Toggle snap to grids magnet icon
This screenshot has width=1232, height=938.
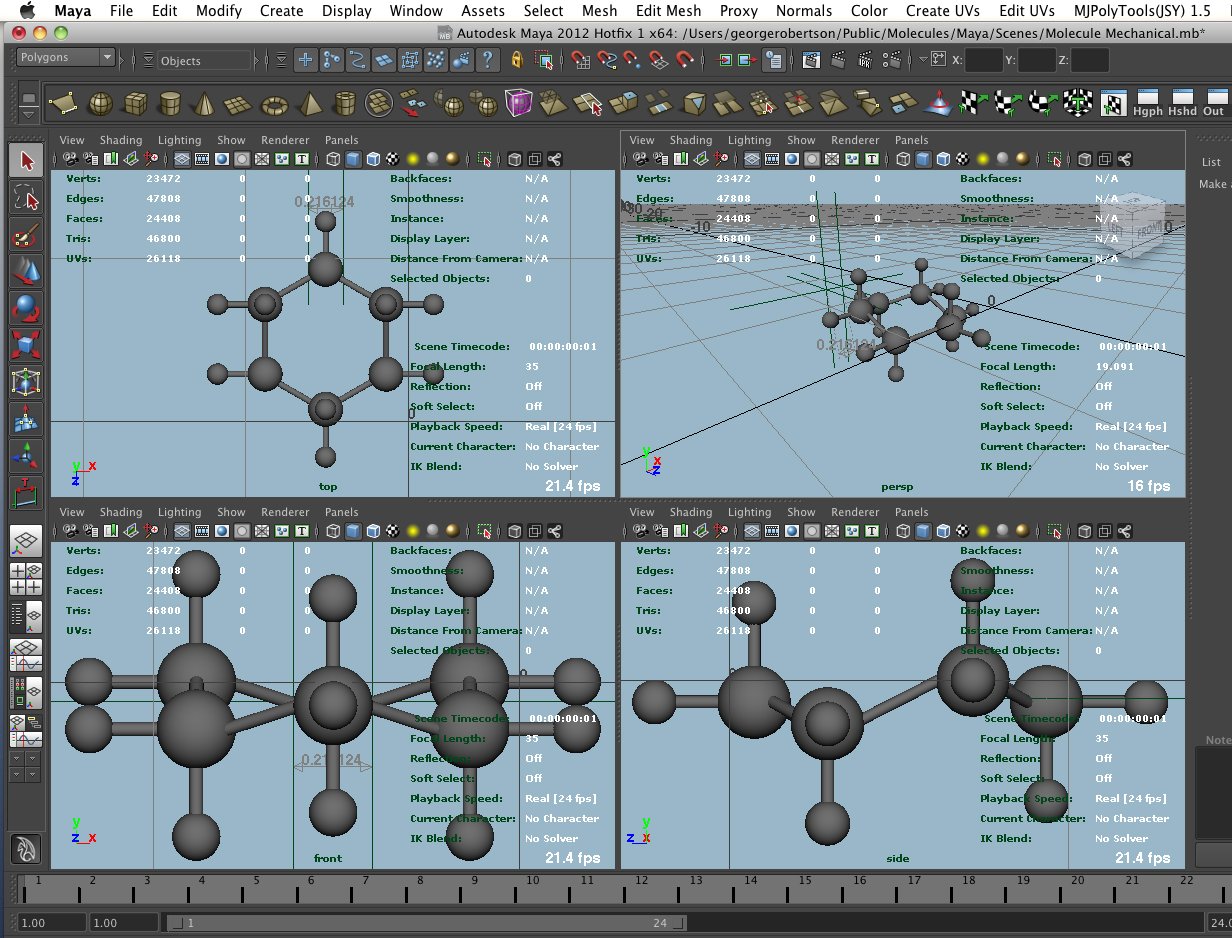click(580, 62)
